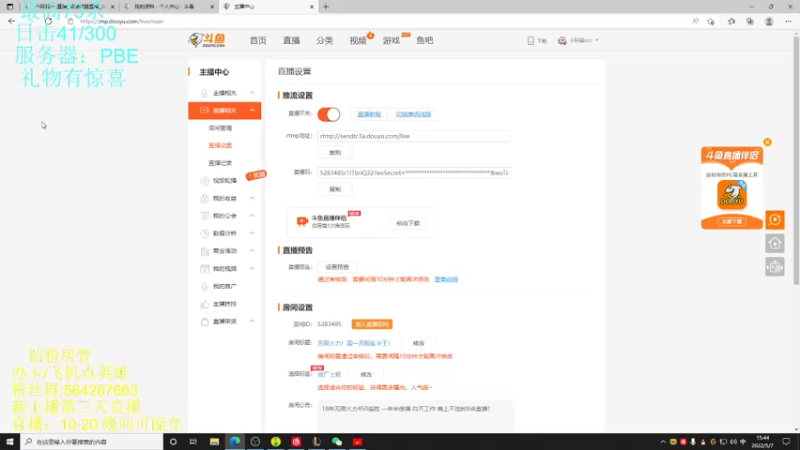Expand the 我的视频 sidebar section
The width and height of the screenshot is (800, 450).
(x=252, y=268)
